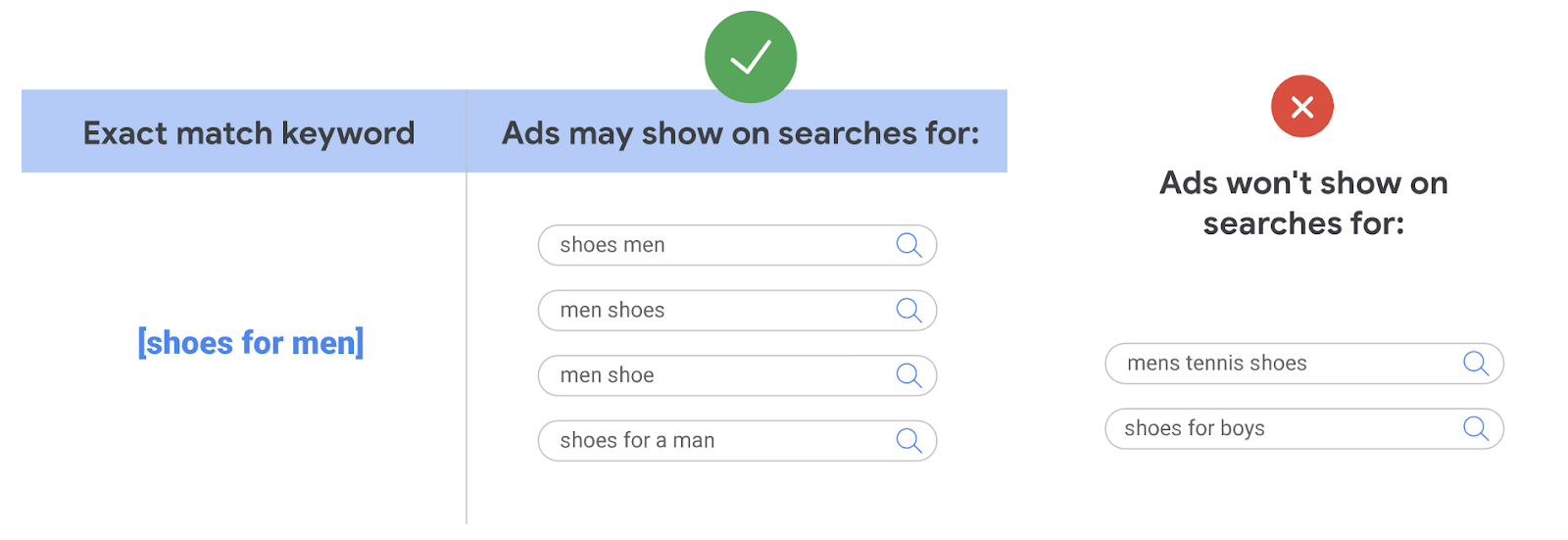Click magnifier icon in 'men shoes' box
The image size is (1568, 540).
pyautogui.click(x=909, y=311)
